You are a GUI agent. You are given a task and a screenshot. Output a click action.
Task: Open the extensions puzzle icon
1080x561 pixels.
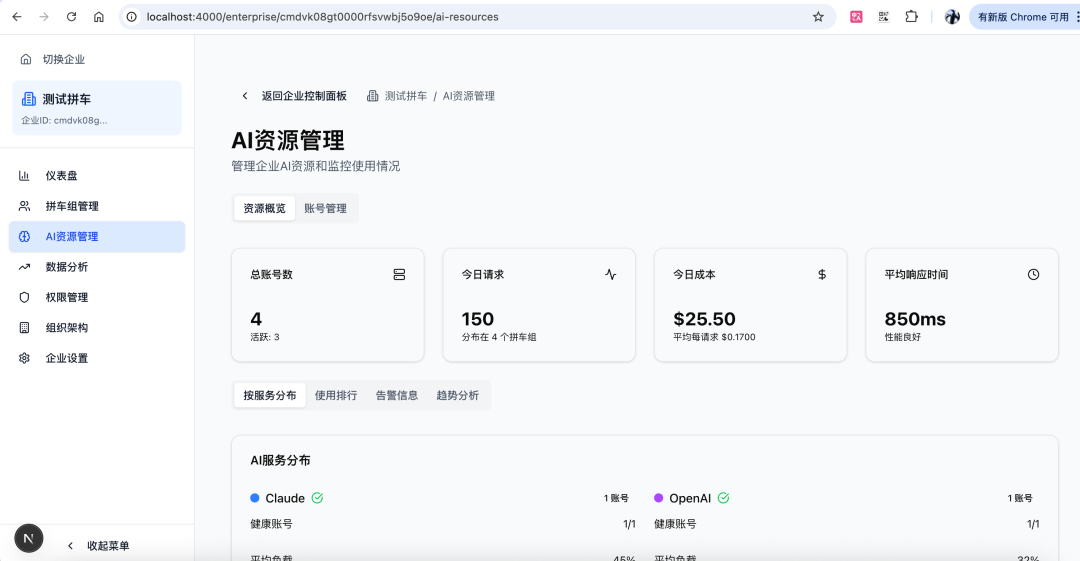point(911,17)
